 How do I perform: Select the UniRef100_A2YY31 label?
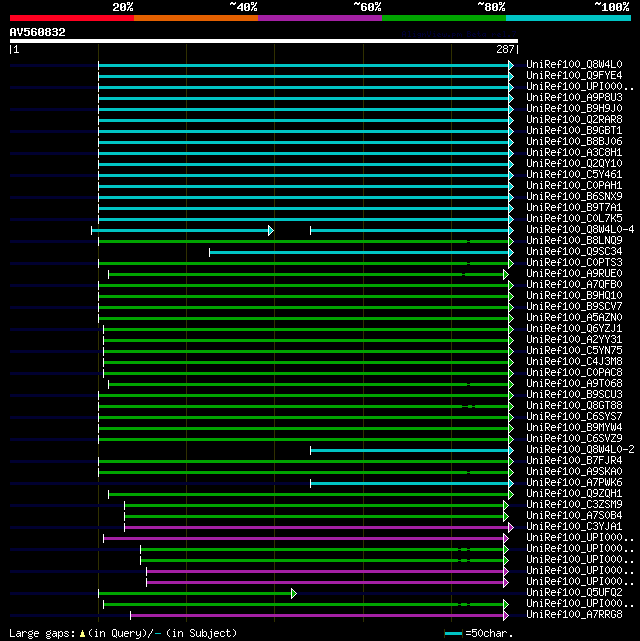pos(574,340)
